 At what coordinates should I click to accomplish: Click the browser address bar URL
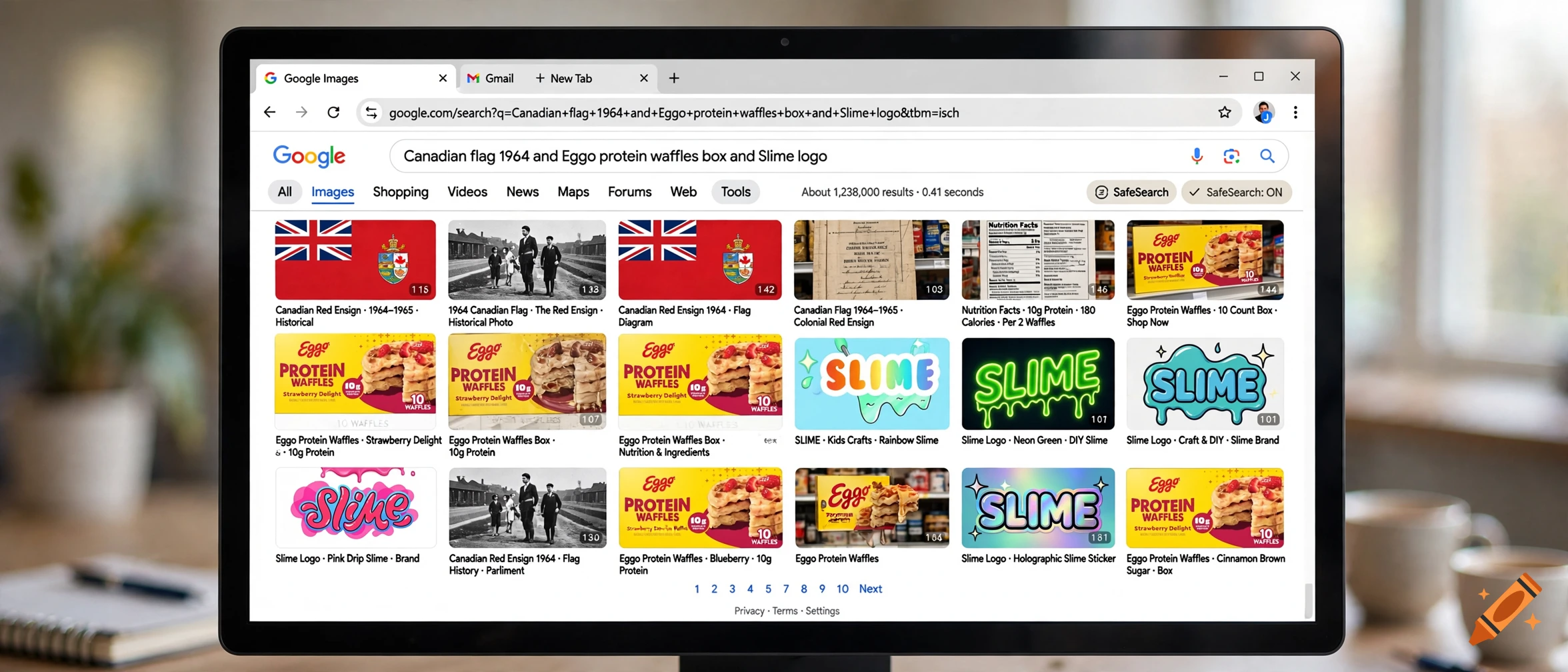(x=673, y=113)
